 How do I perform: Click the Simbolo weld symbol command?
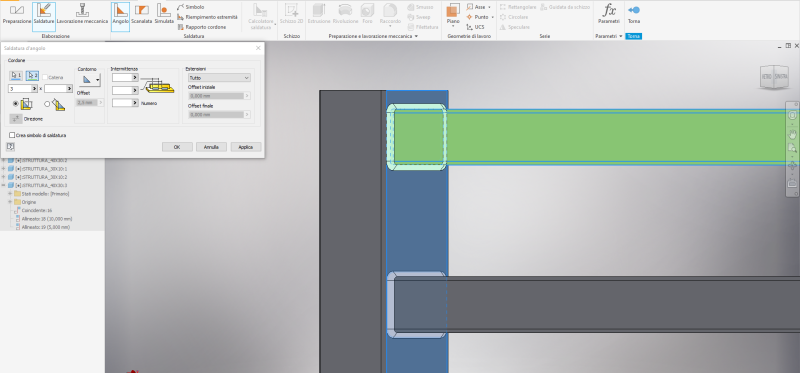(x=191, y=7)
